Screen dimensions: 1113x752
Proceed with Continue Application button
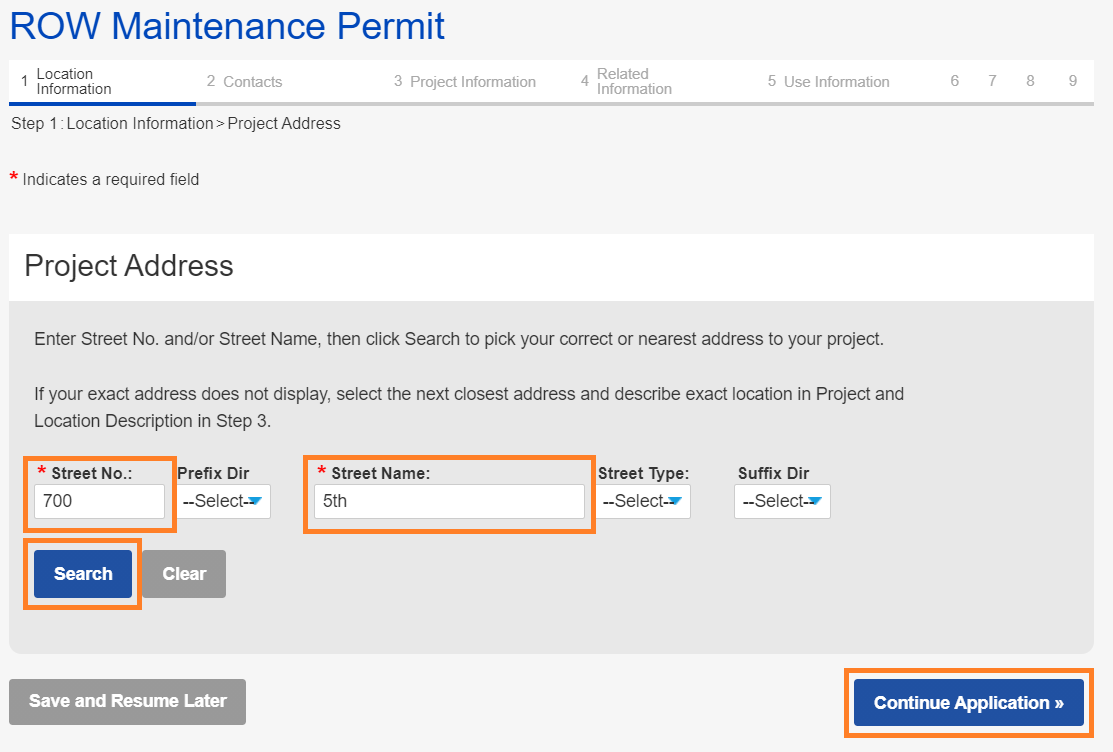968,703
